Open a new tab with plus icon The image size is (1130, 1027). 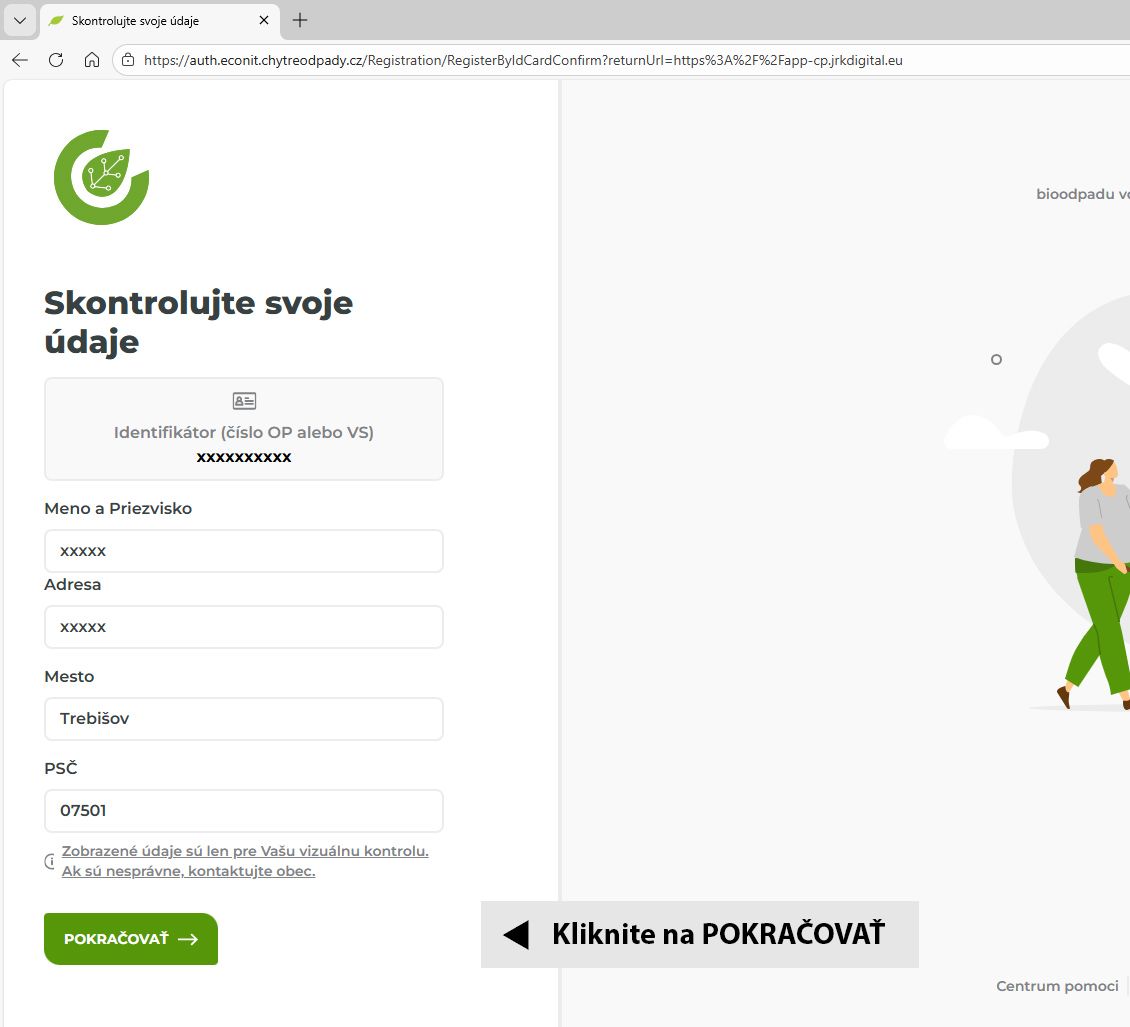pyautogui.click(x=300, y=20)
